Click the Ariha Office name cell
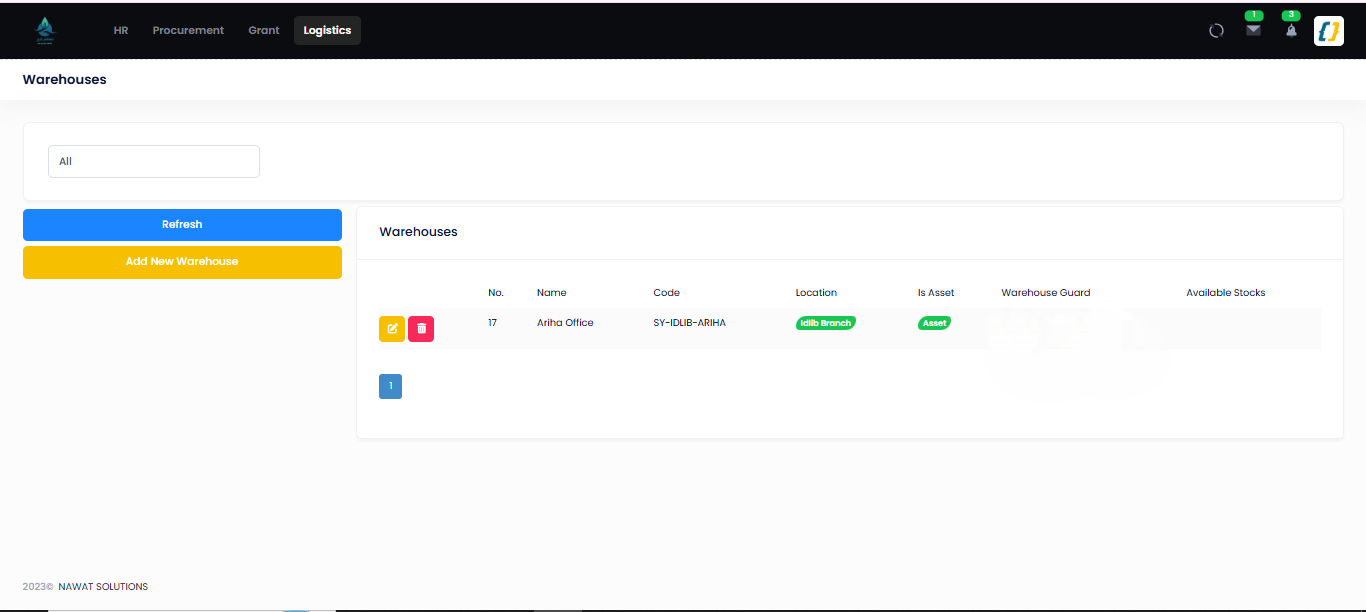Viewport: 1366px width, 612px height. tap(565, 323)
